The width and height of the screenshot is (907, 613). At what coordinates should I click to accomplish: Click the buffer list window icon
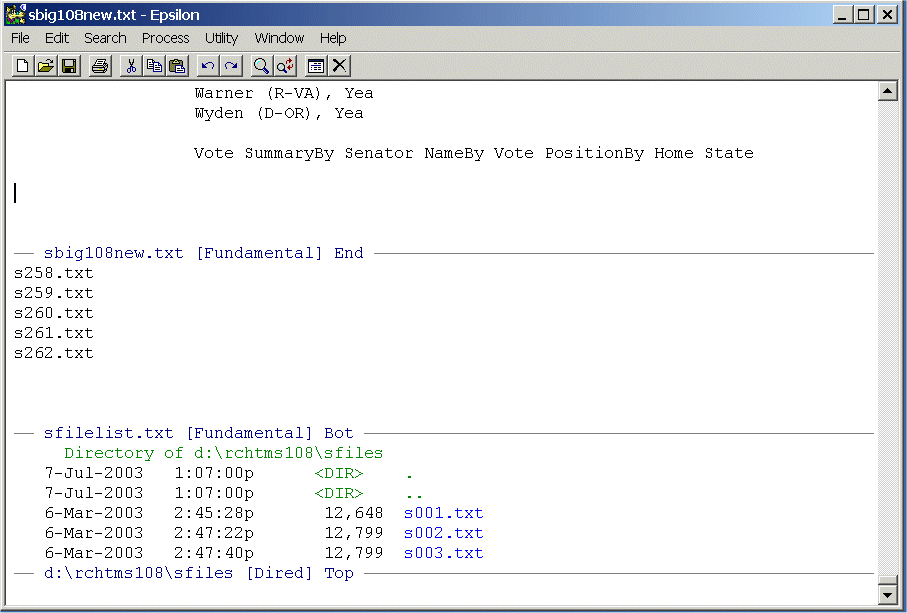coord(316,66)
